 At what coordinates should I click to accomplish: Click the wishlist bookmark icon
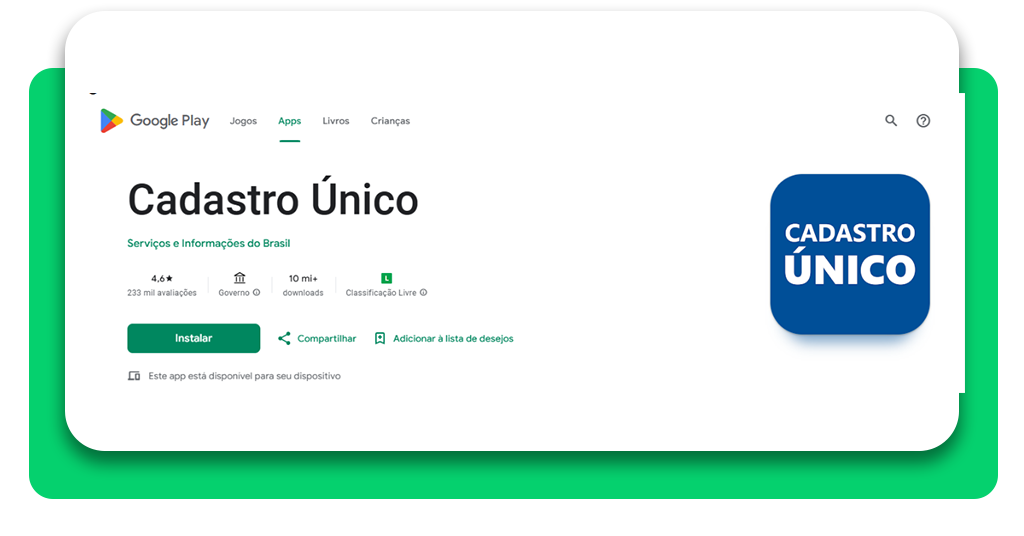tap(380, 339)
